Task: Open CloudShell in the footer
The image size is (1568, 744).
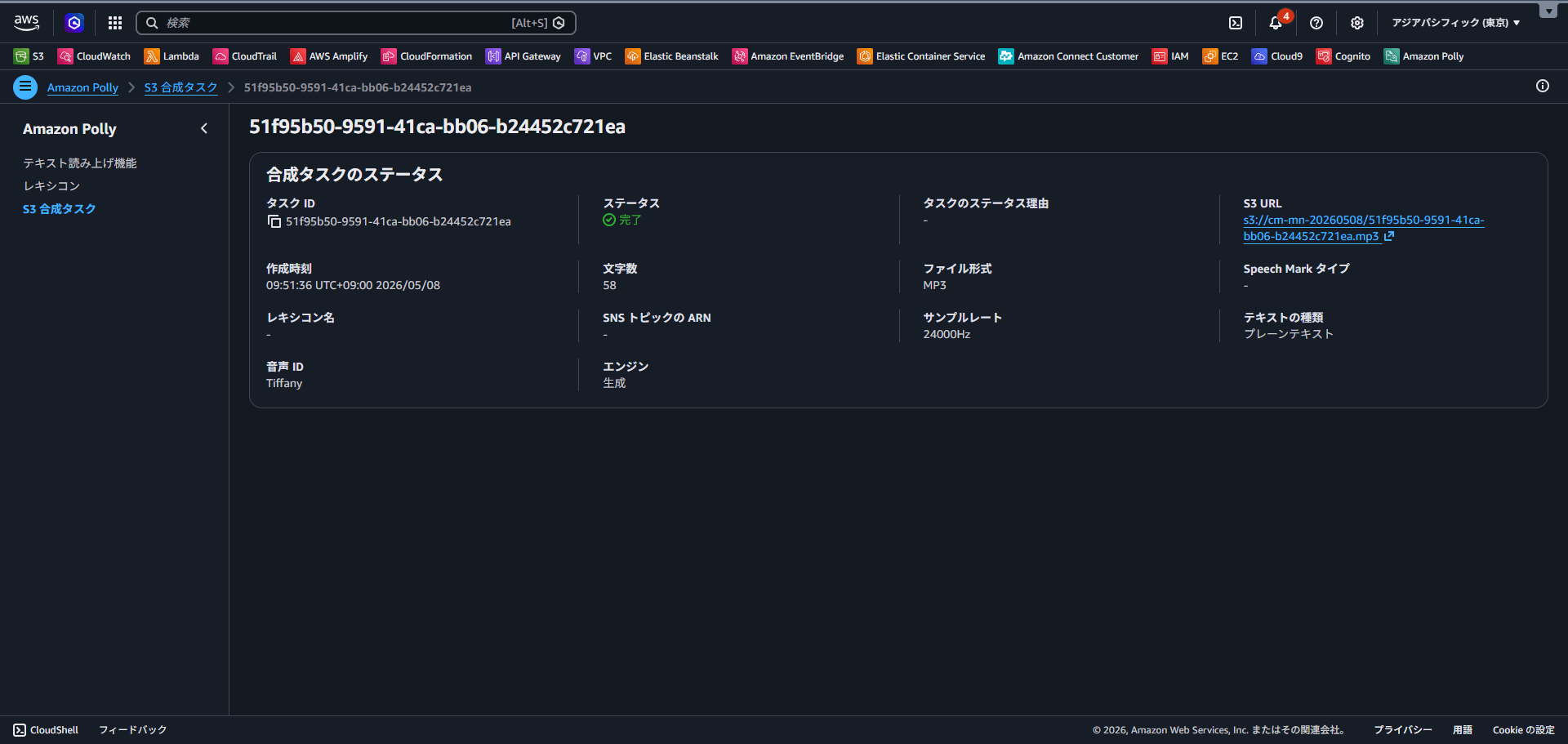Action: [x=46, y=730]
